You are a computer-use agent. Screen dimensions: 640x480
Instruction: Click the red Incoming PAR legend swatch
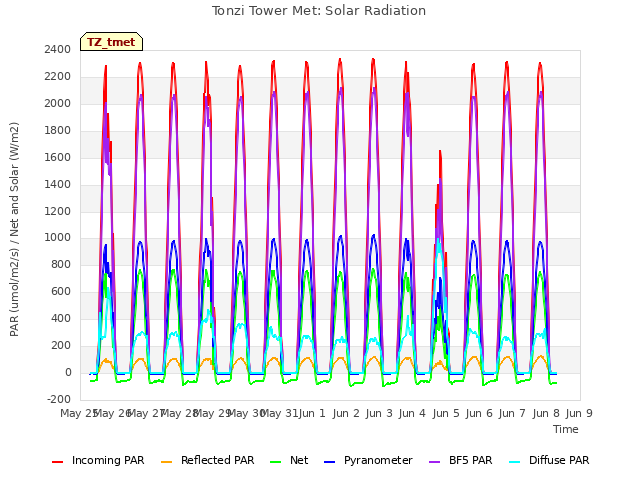pos(58,462)
